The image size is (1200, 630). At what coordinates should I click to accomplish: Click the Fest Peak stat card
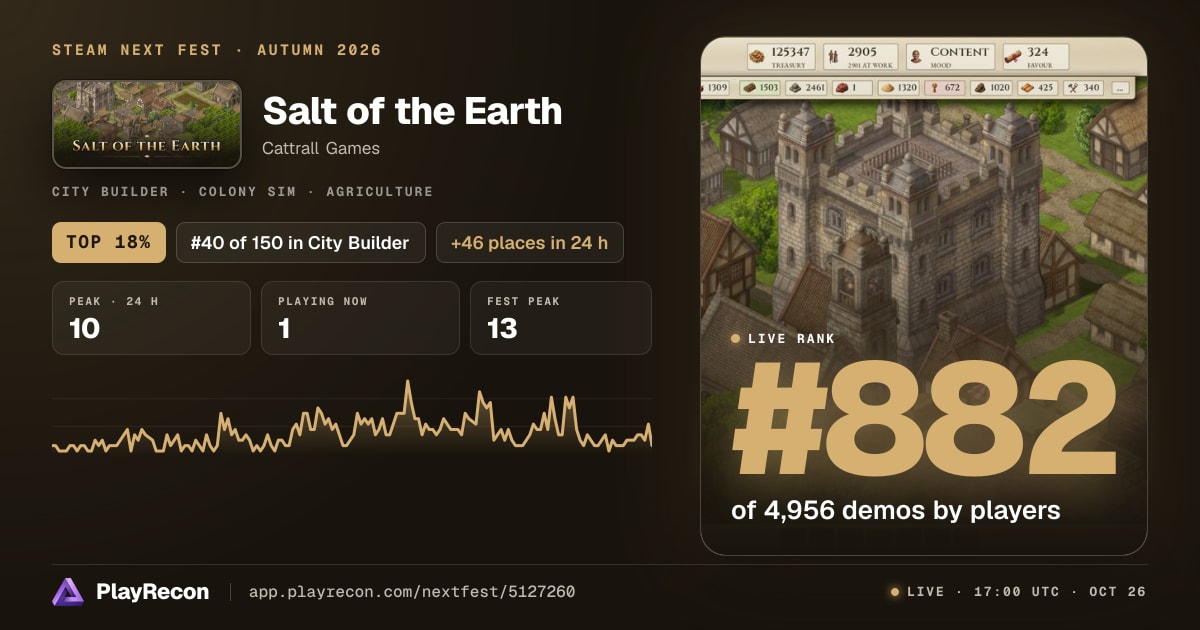point(561,318)
